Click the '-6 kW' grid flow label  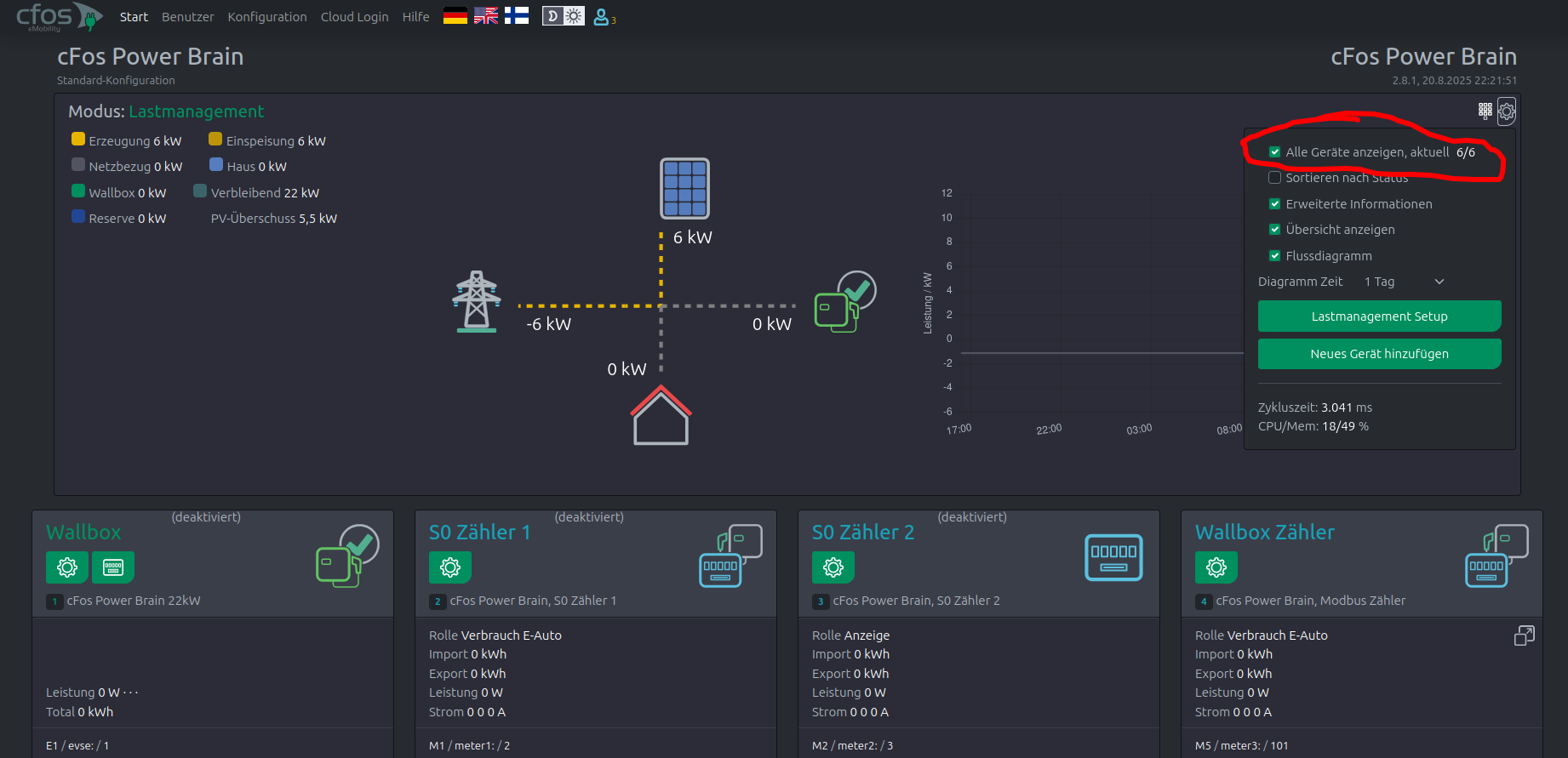point(549,324)
